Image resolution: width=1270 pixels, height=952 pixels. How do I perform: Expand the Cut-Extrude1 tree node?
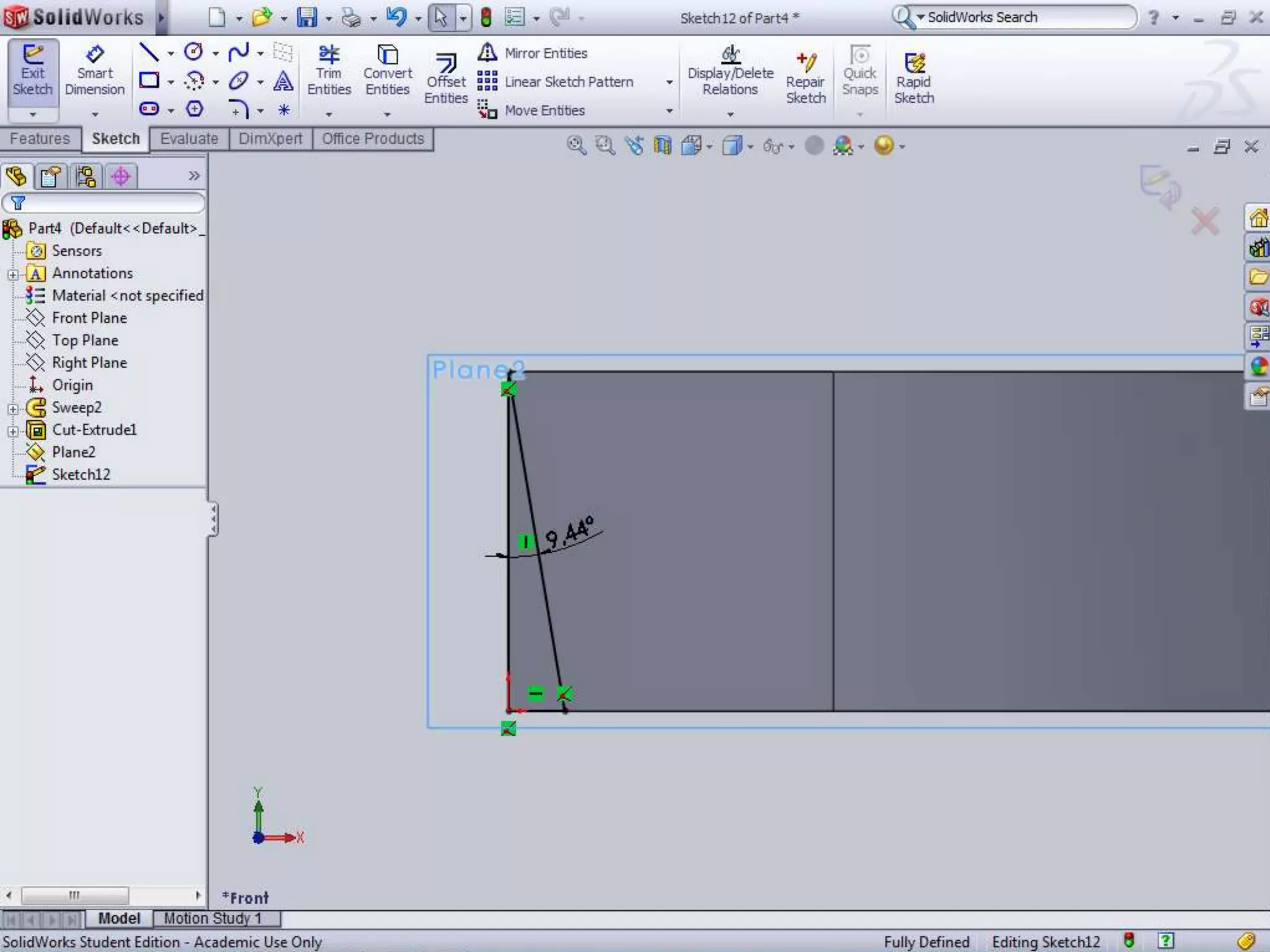[13, 431]
